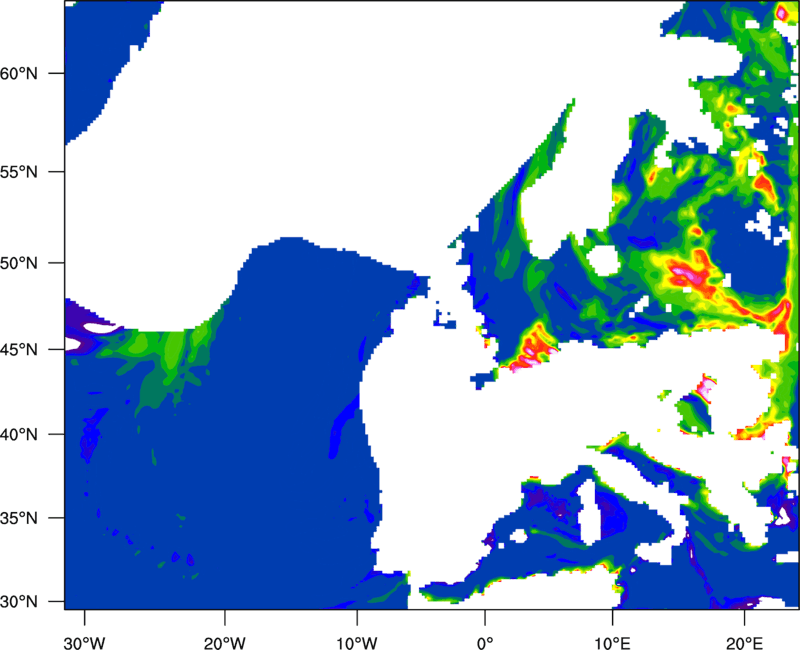This screenshot has height=650, width=800.
Task: Click the 50°N latitude label
Action: (19, 263)
